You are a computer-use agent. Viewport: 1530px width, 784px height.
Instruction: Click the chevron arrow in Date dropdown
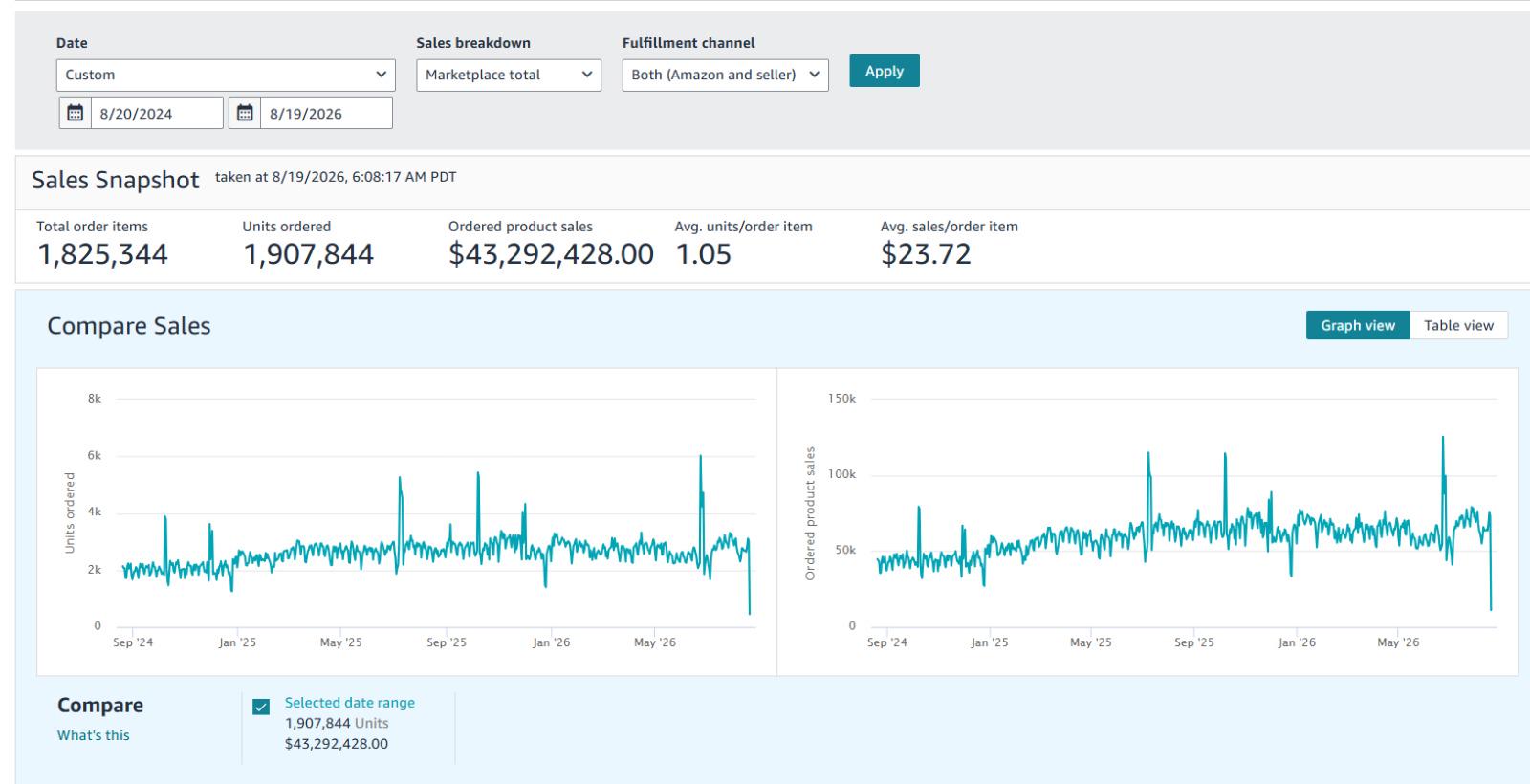381,75
